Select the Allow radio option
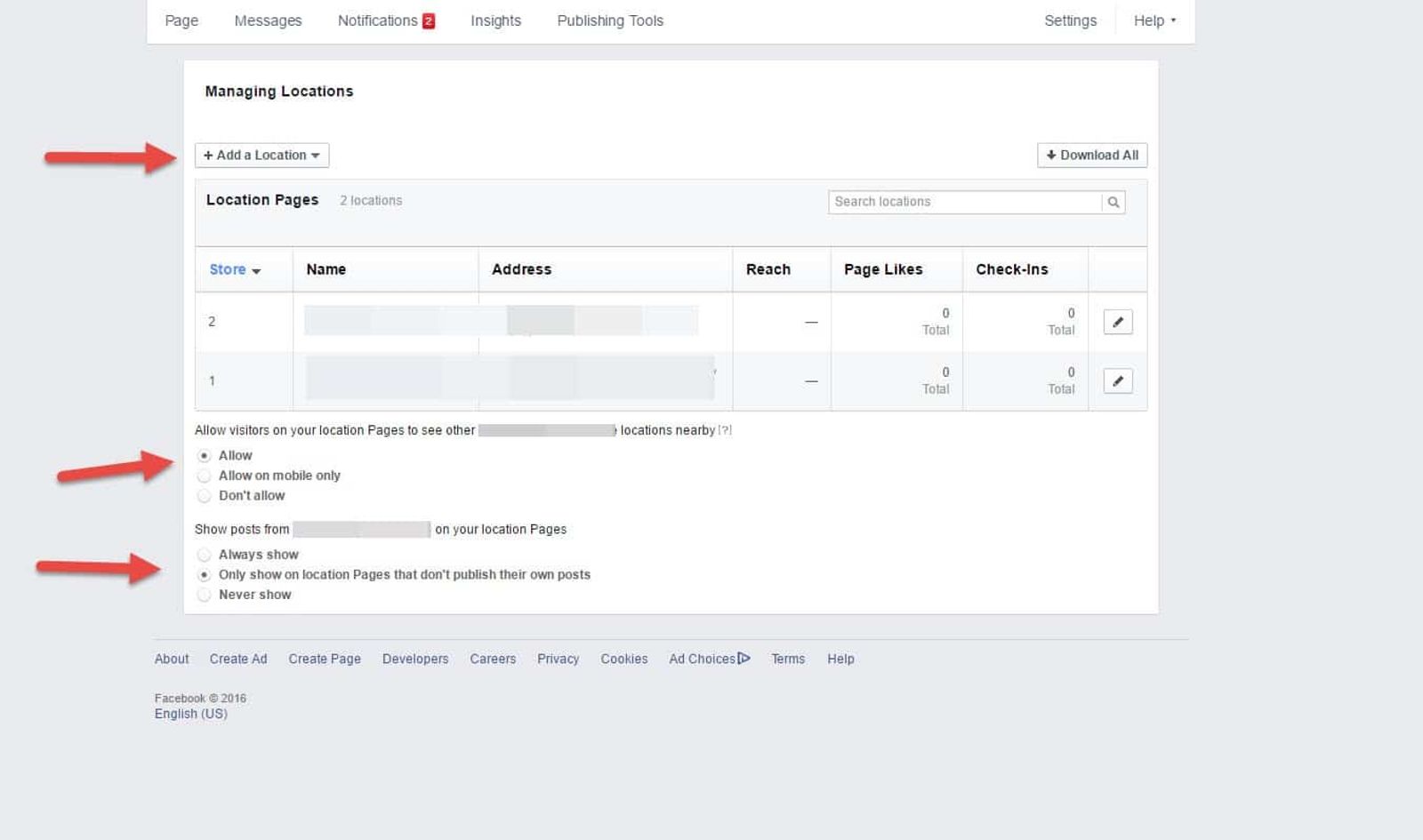The width and height of the screenshot is (1423, 840). (x=205, y=456)
